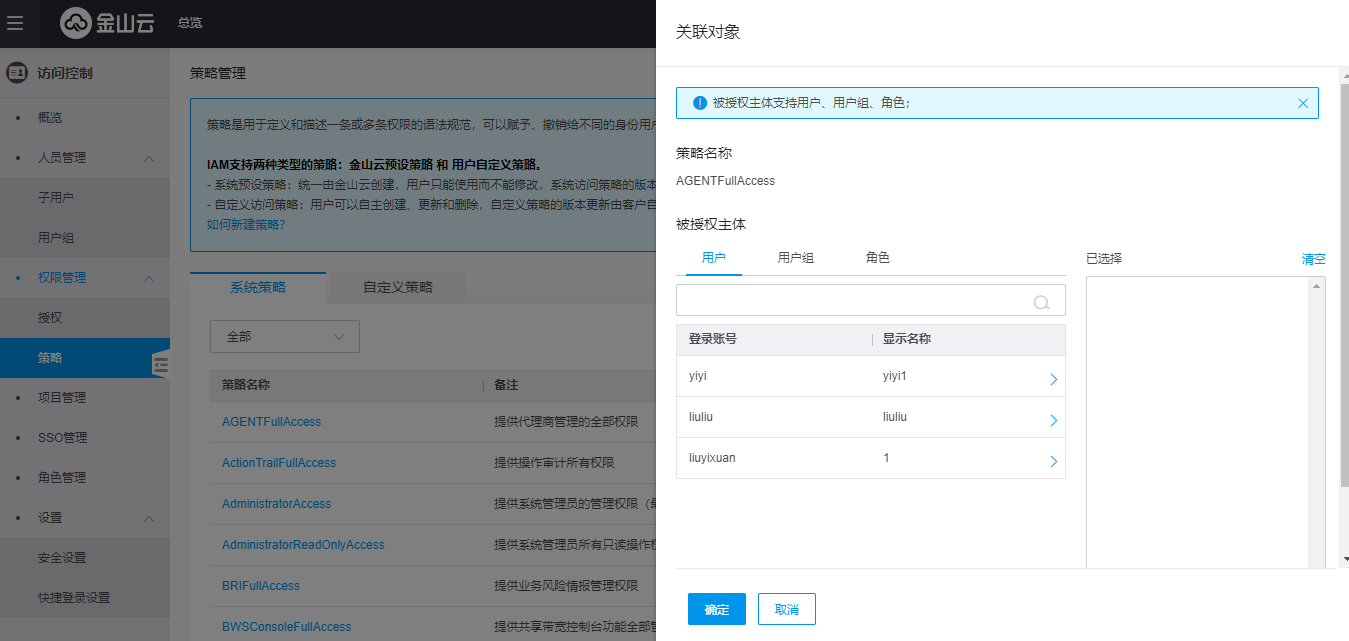This screenshot has width=1349, height=641.
Task: Switch to the 角色 tab
Action: tap(878, 258)
